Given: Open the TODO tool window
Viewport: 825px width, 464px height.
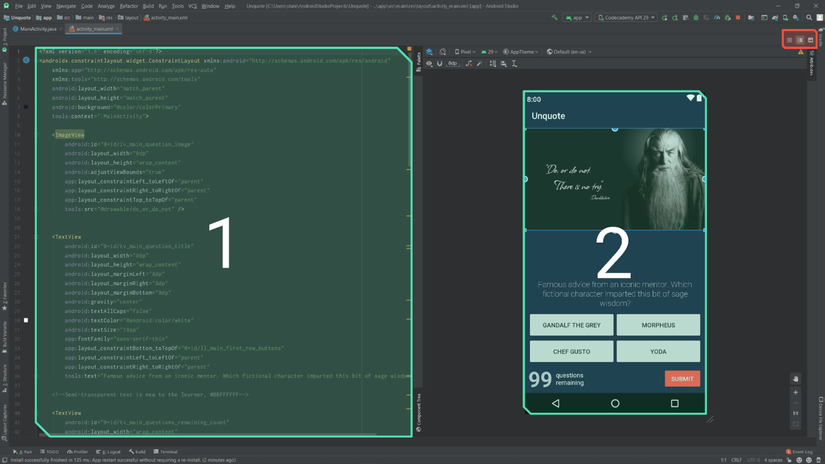Looking at the screenshot, I should [x=51, y=452].
